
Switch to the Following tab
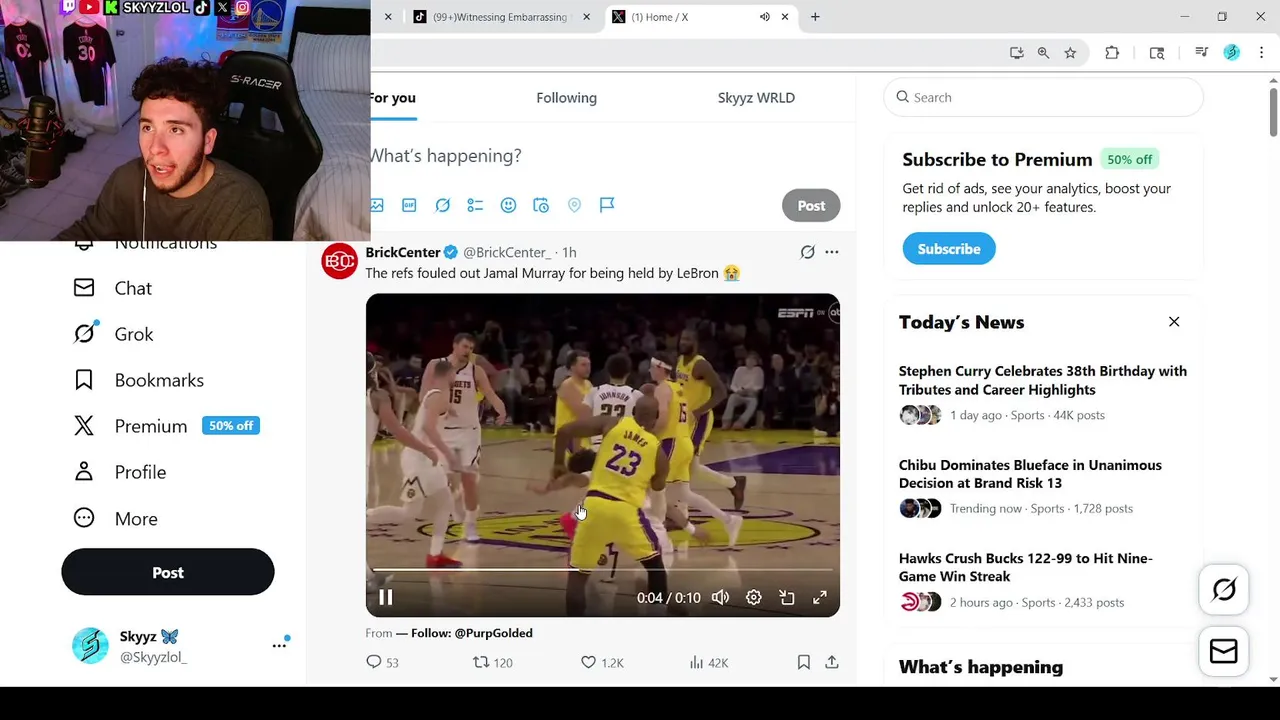point(566,98)
